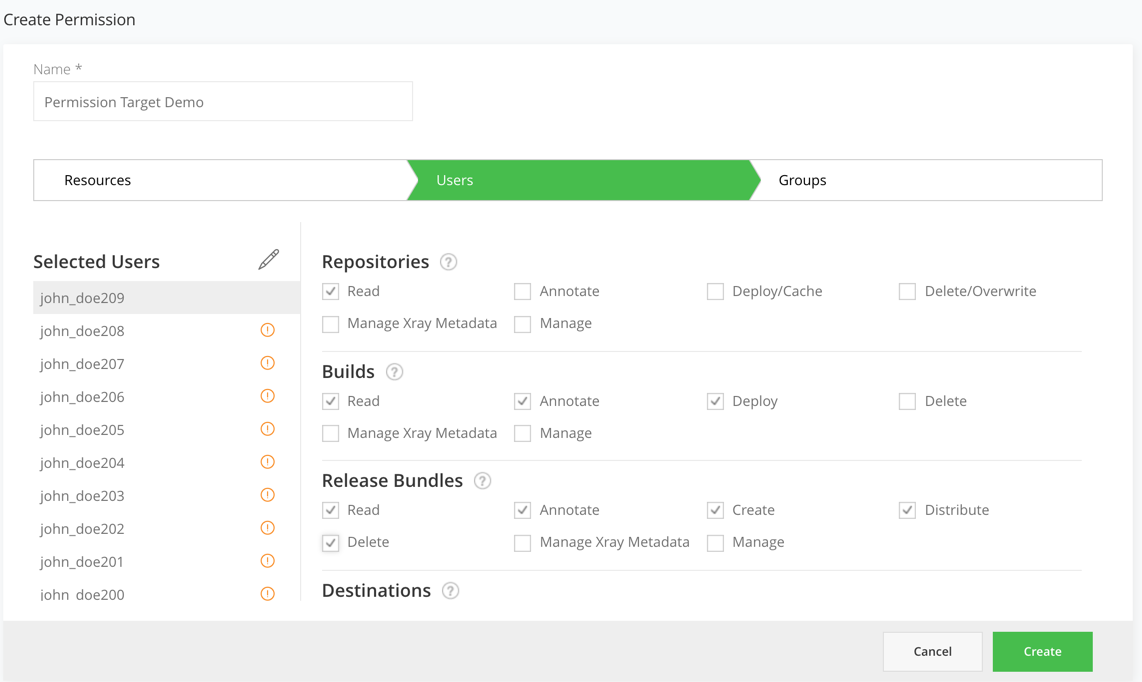The height and width of the screenshot is (682, 1142).
Task: Click the warning icon beside john_doe205
Action: click(267, 428)
